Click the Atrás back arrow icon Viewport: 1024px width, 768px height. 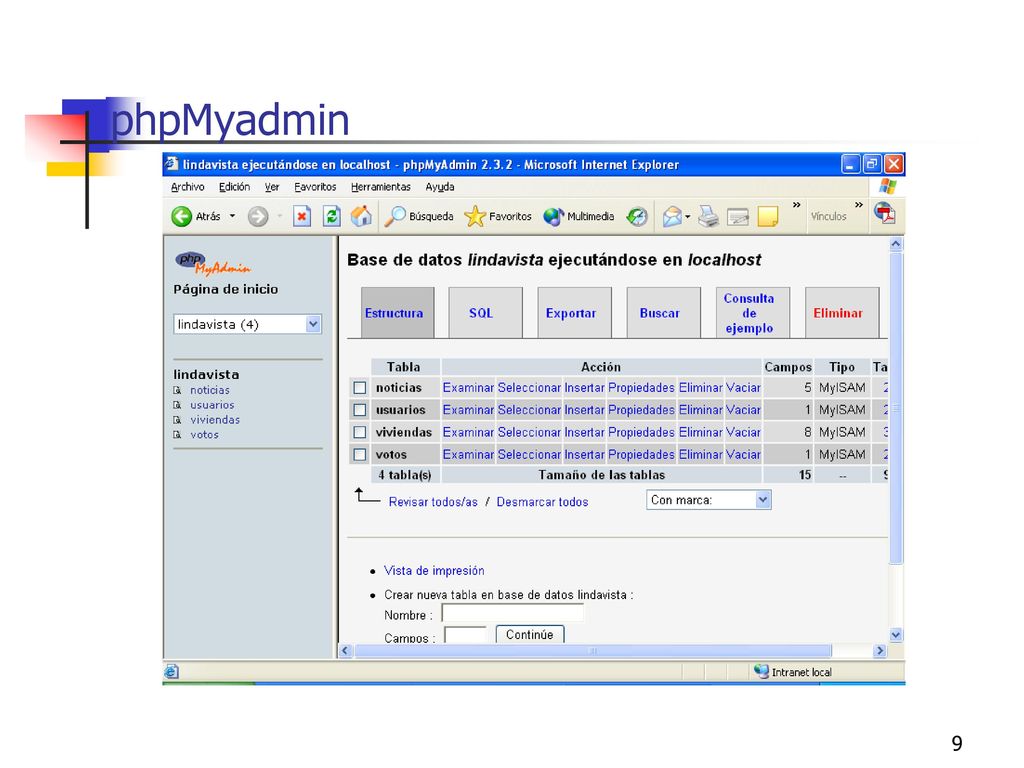tap(181, 216)
